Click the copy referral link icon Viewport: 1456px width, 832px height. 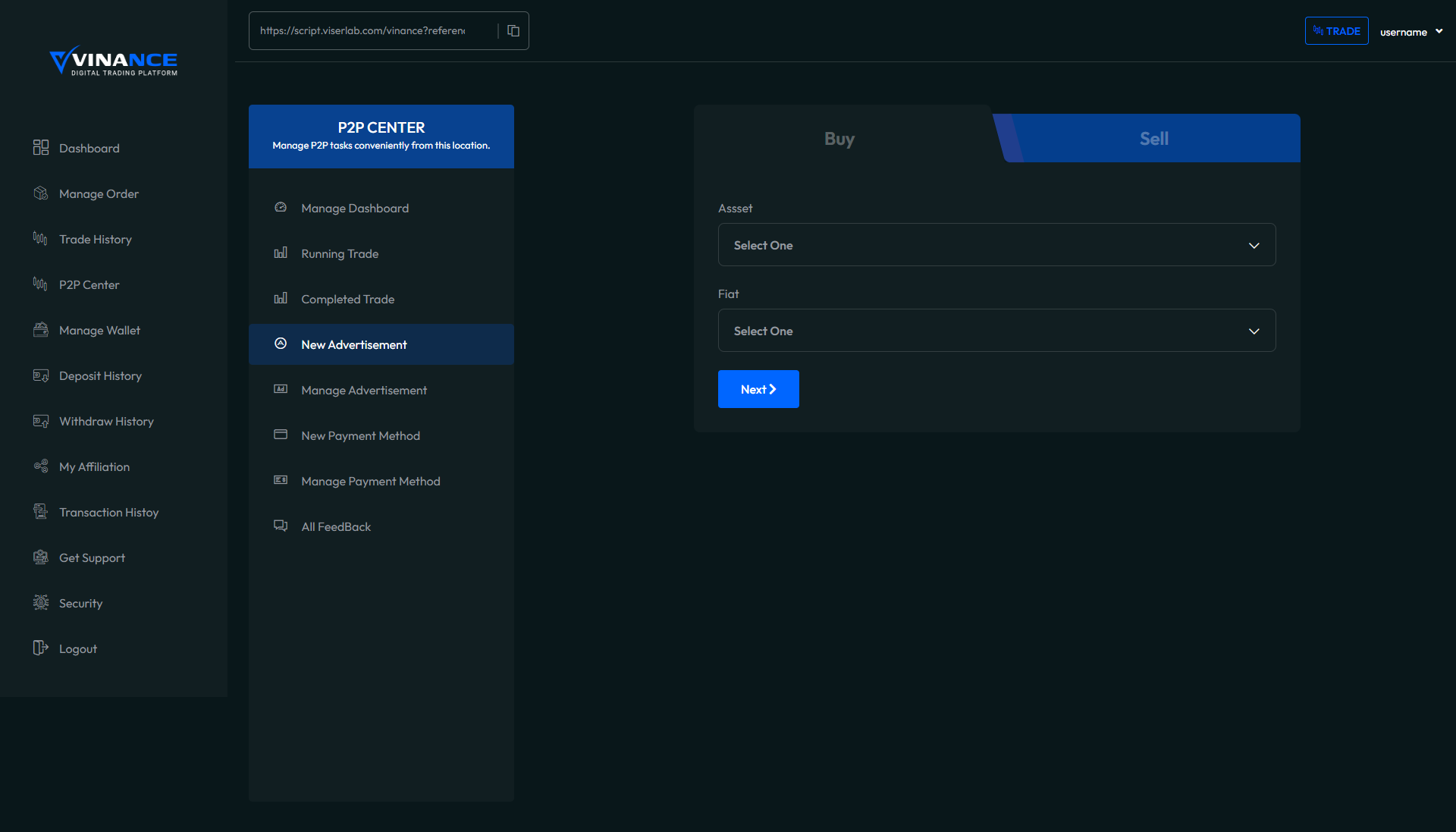(513, 31)
